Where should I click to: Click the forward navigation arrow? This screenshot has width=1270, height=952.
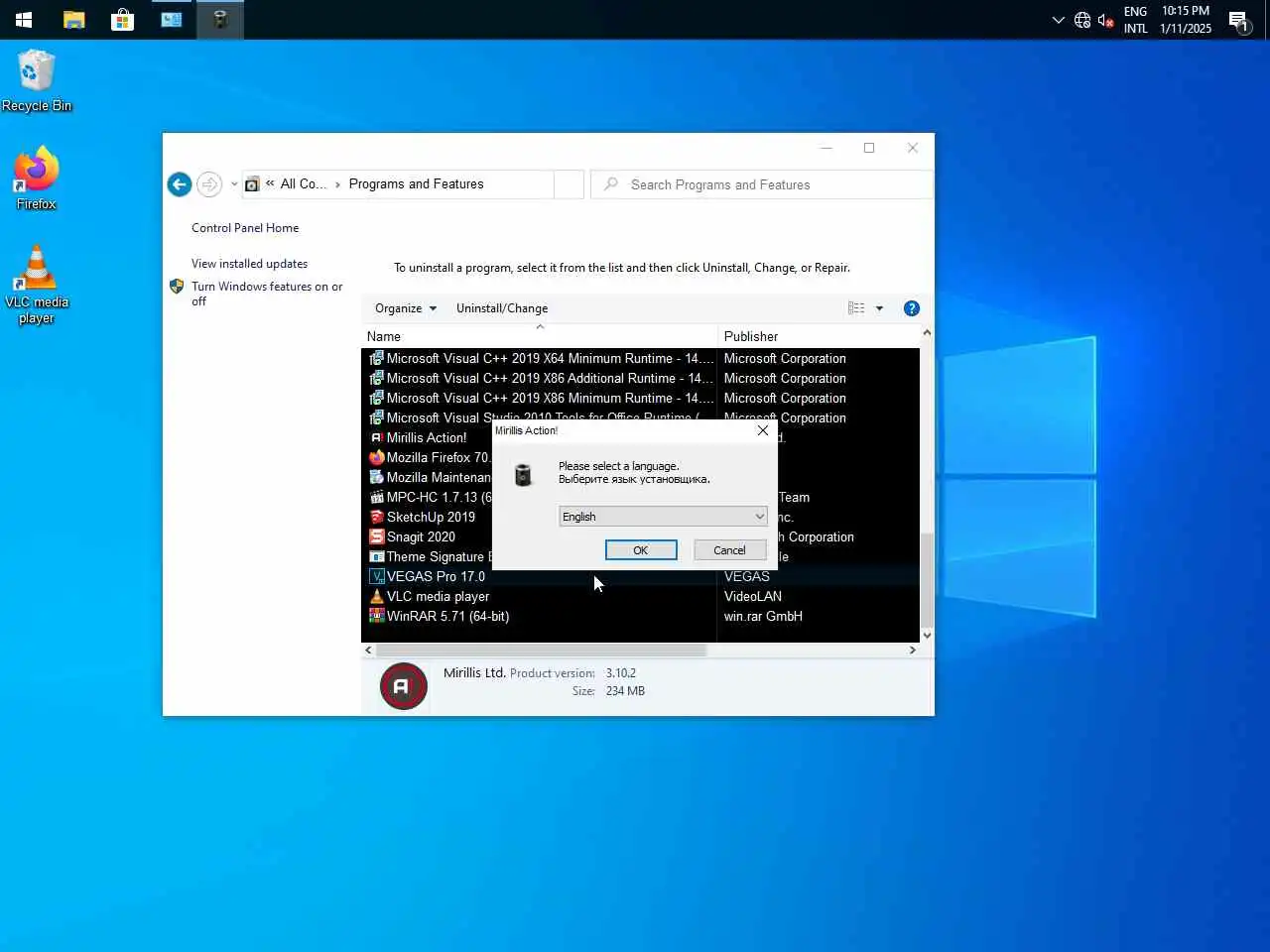[209, 184]
